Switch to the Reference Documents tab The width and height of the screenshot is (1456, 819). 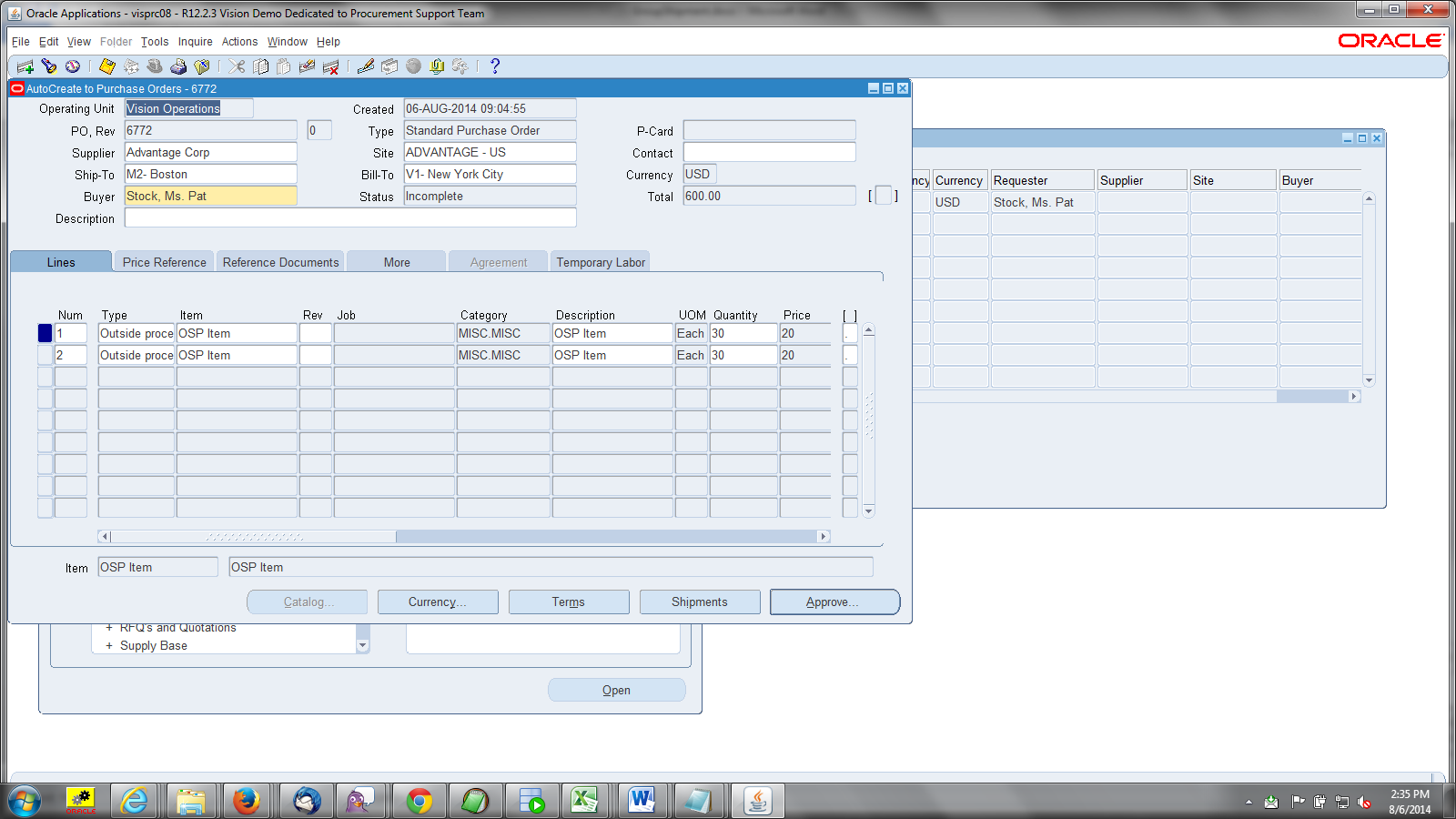tap(280, 262)
